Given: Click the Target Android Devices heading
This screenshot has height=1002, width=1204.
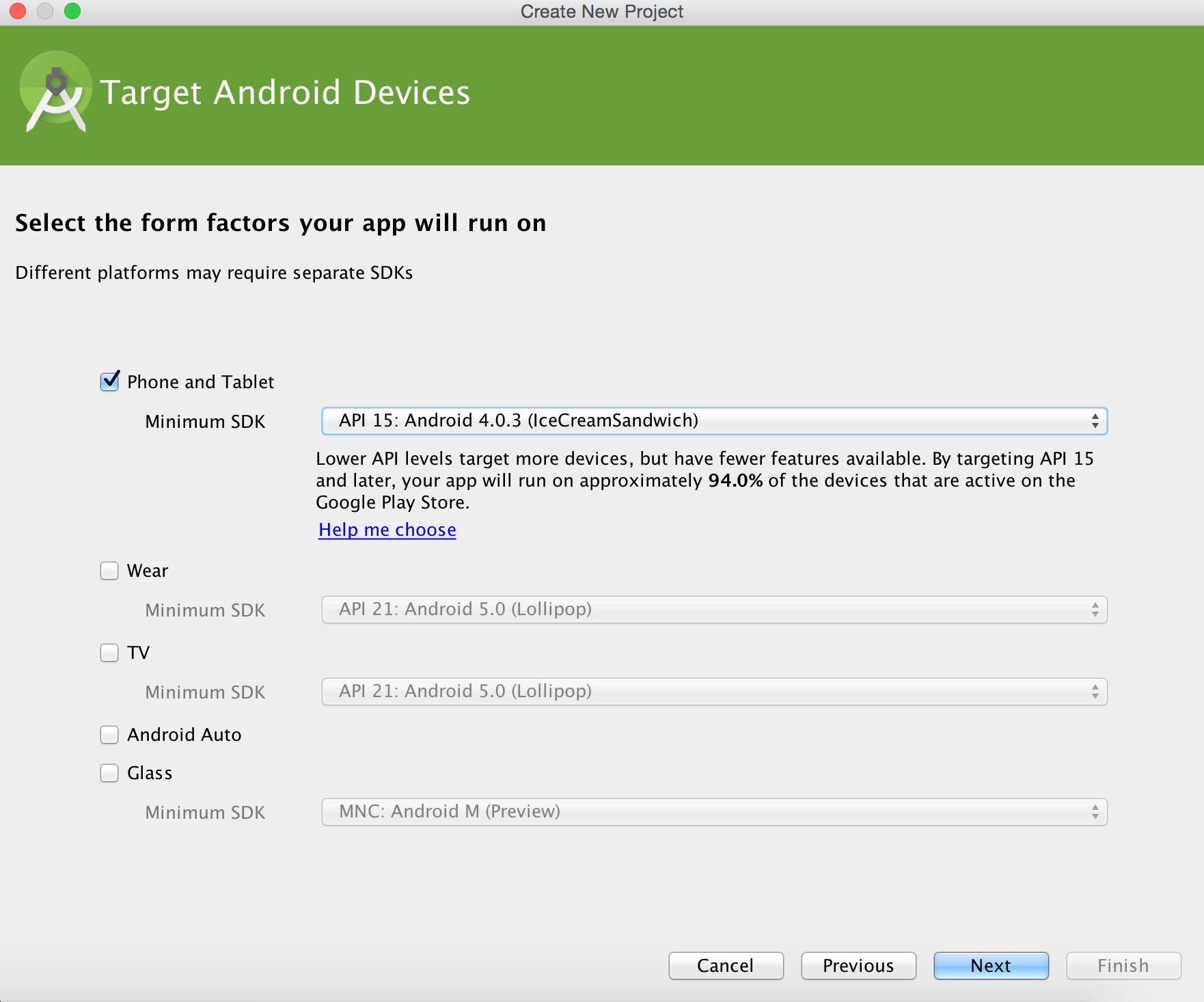Looking at the screenshot, I should tap(285, 93).
